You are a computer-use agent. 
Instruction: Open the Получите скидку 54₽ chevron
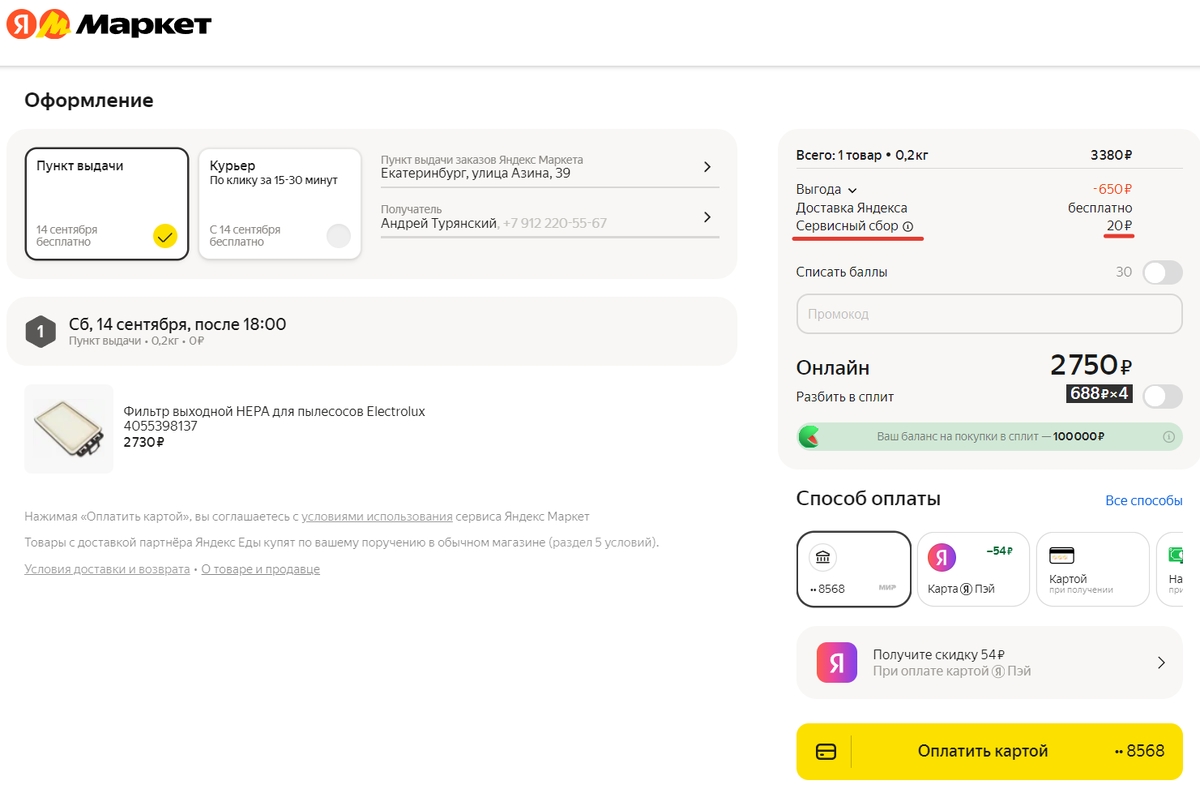(1161, 662)
